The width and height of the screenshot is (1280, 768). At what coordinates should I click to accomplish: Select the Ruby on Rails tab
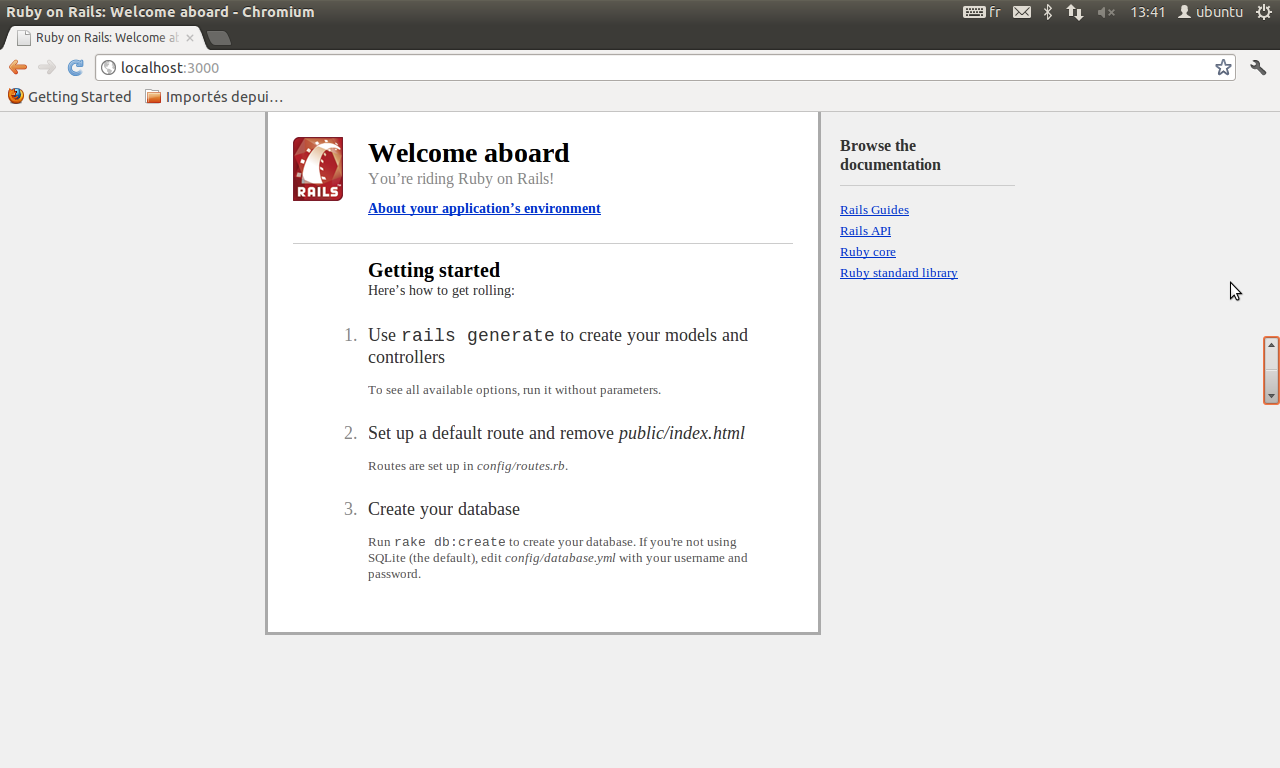(x=104, y=38)
